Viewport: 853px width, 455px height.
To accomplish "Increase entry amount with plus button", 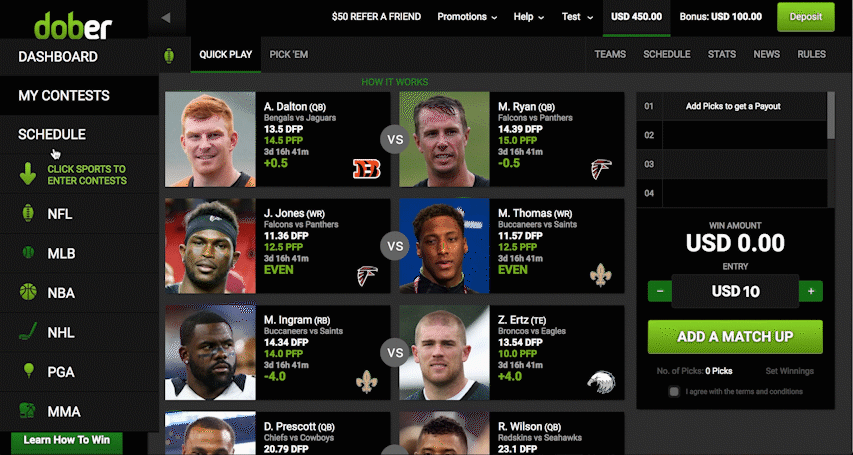I will [811, 291].
